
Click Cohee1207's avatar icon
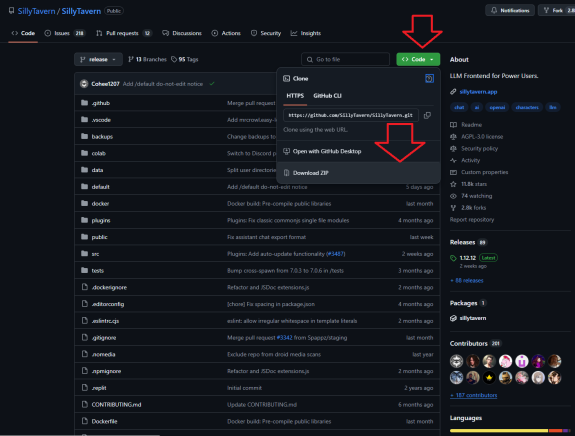tap(84, 84)
